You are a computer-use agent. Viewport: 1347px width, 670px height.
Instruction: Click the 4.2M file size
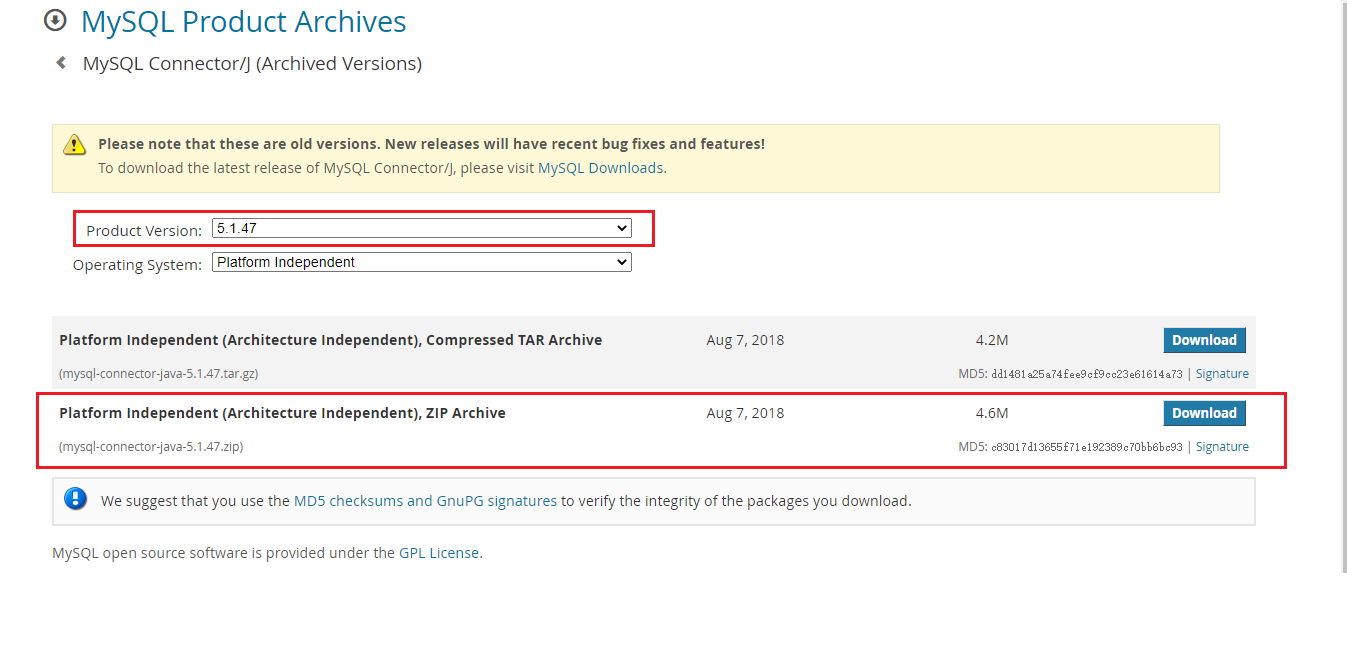[x=992, y=340]
